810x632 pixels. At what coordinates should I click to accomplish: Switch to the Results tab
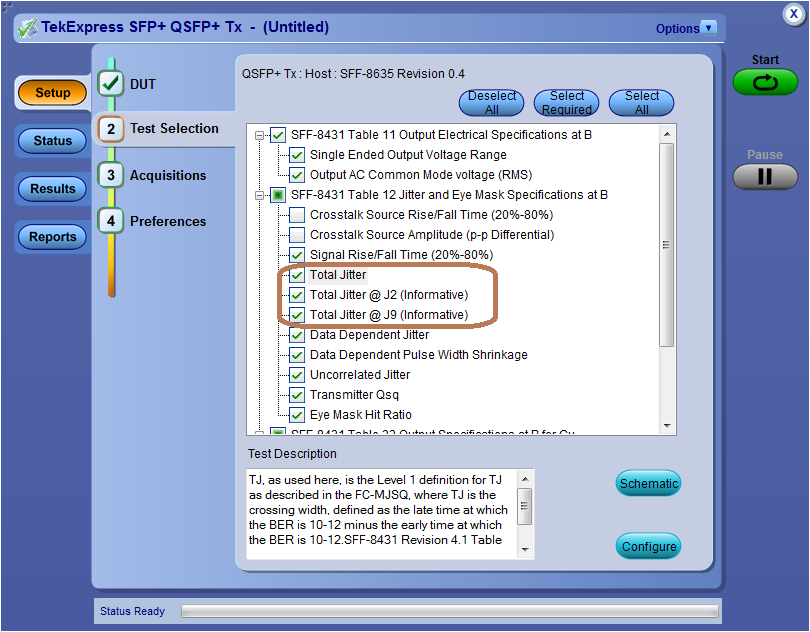53,189
